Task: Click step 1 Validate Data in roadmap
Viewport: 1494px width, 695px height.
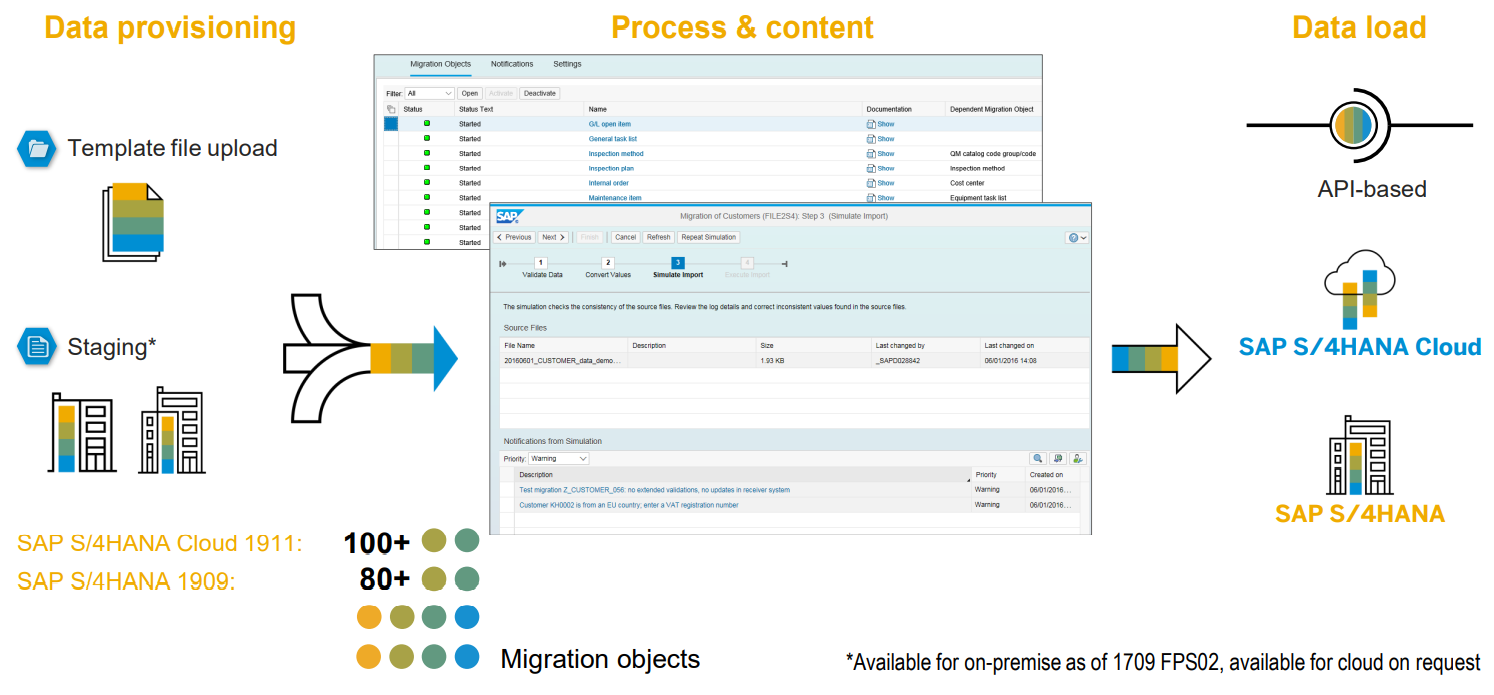Action: tap(541, 263)
